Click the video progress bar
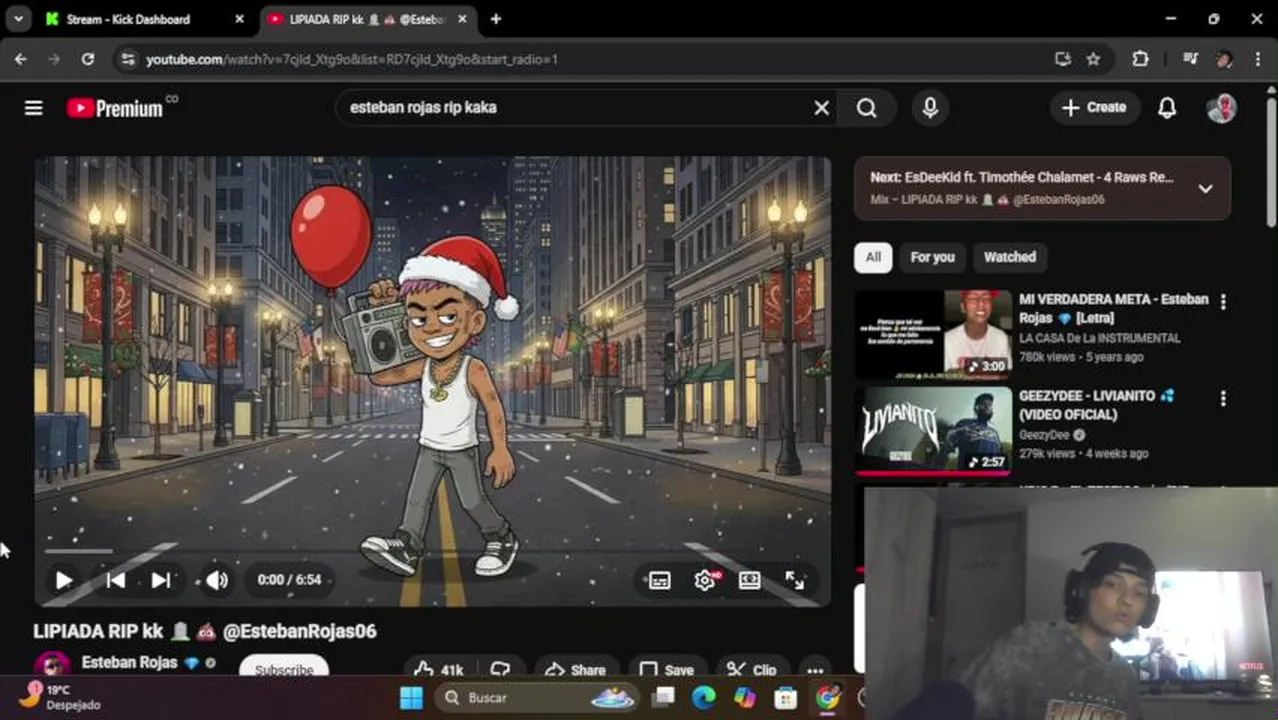 [432, 551]
